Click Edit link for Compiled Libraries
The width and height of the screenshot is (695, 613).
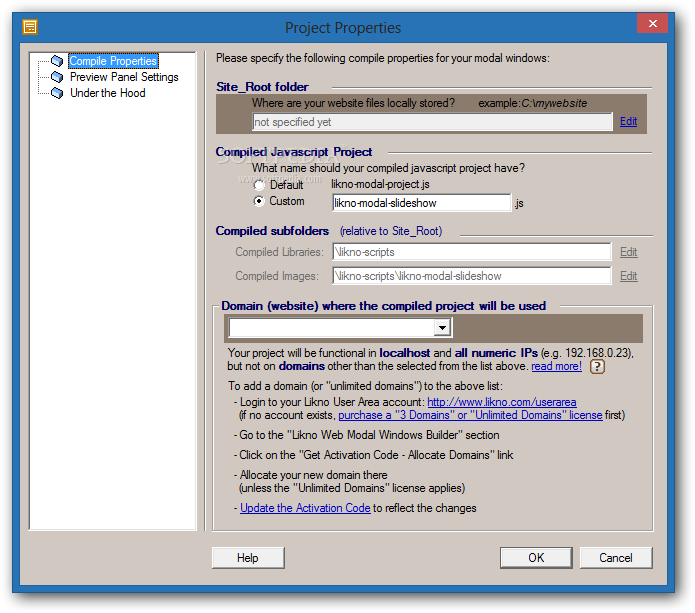(629, 252)
